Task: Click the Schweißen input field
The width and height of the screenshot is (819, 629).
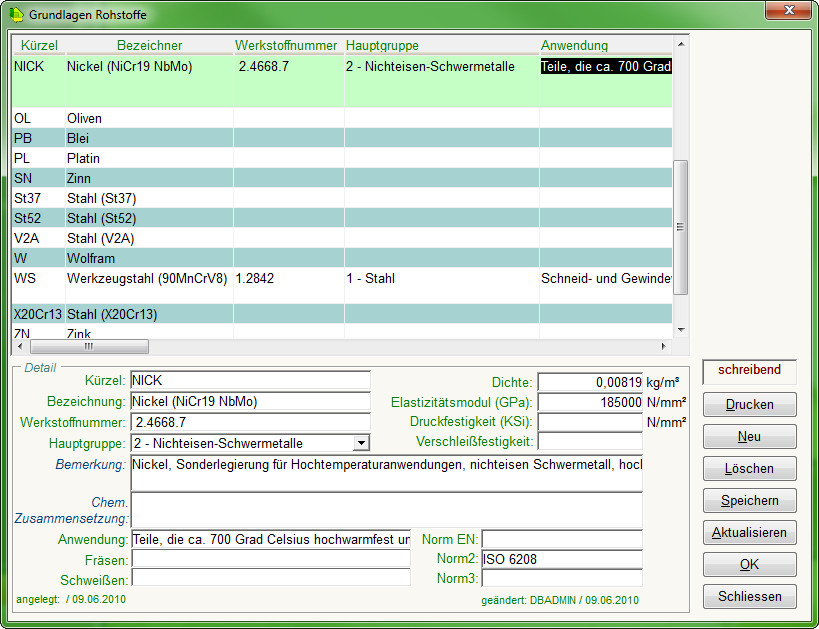Action: [x=271, y=578]
